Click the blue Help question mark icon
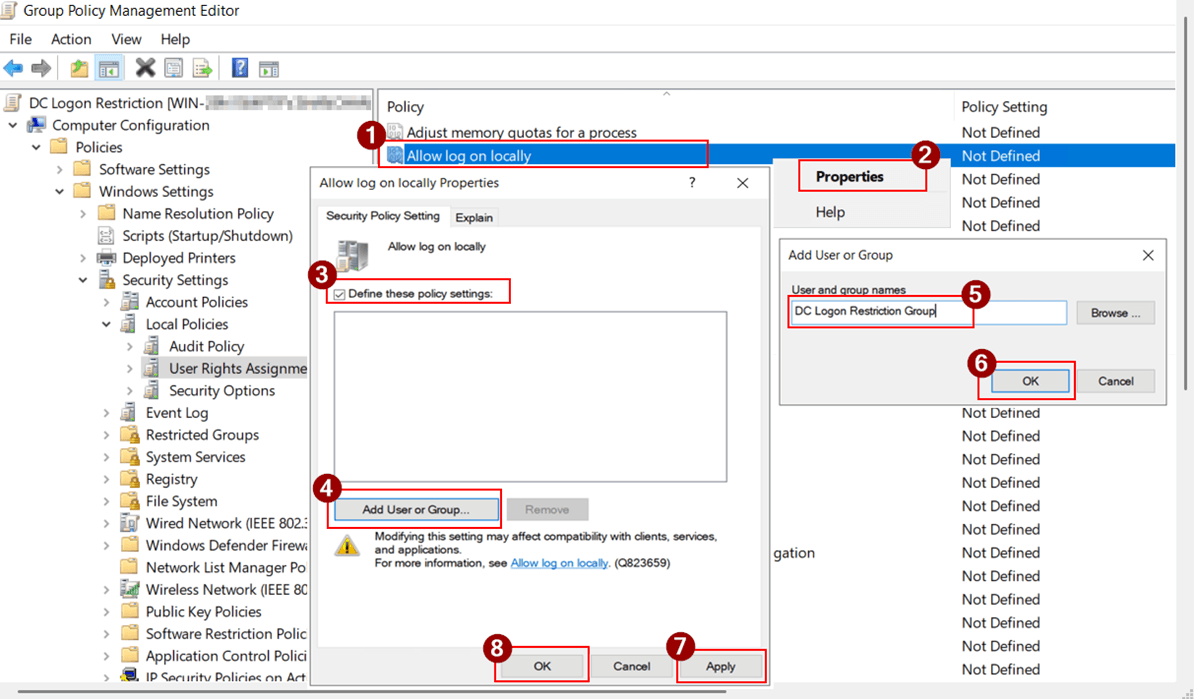 click(x=240, y=69)
